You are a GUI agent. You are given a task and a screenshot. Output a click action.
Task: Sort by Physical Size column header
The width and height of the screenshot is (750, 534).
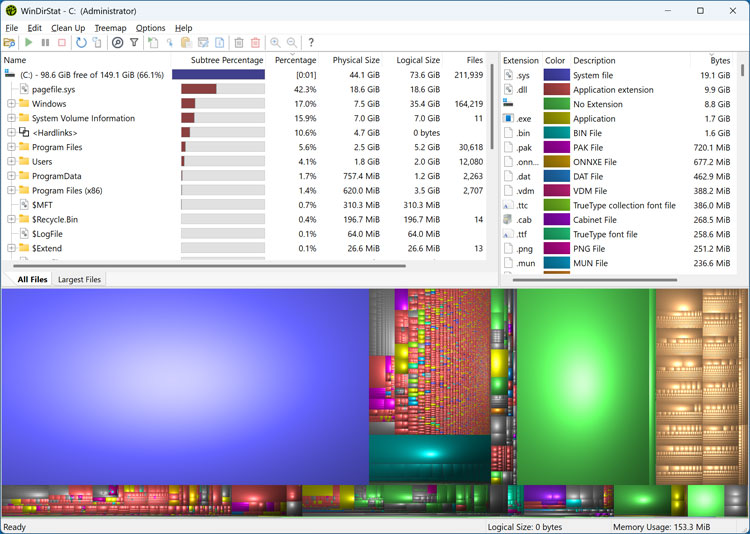click(351, 60)
